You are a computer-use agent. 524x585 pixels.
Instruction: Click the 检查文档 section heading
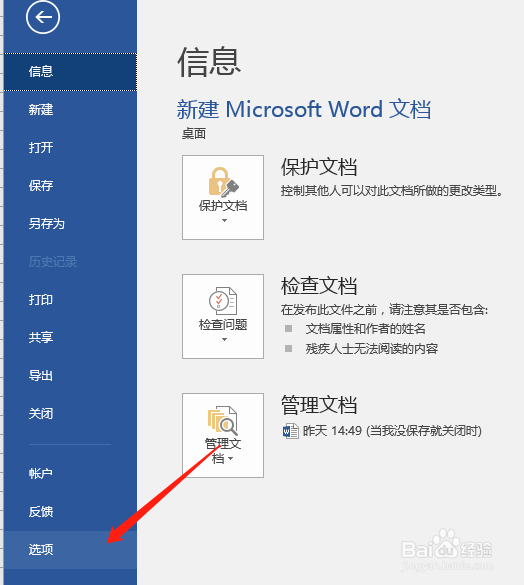319,286
